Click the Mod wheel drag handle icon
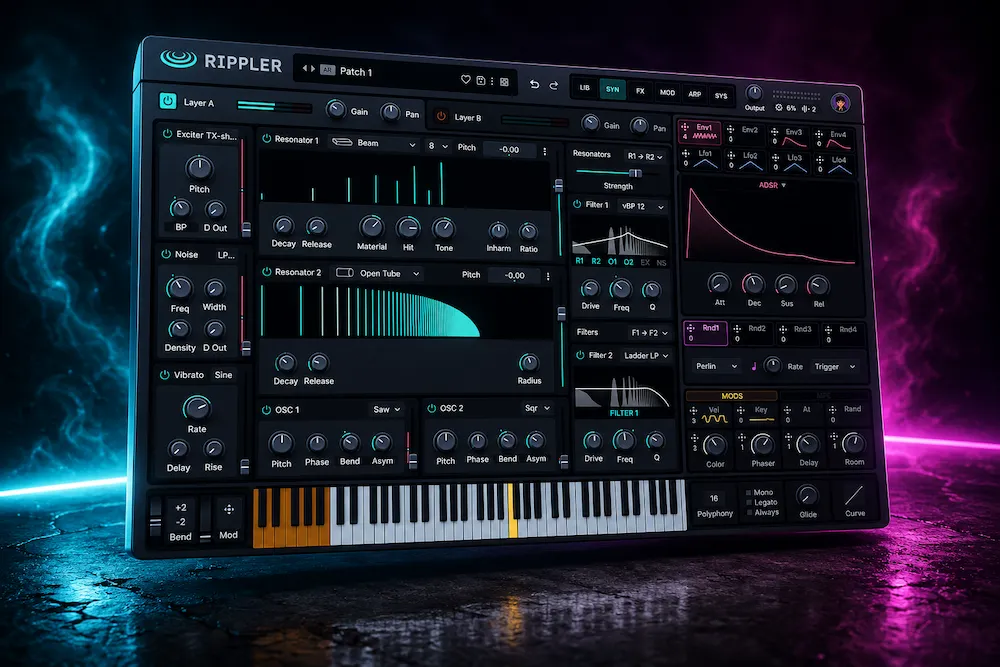1000x667 pixels. coord(228,509)
